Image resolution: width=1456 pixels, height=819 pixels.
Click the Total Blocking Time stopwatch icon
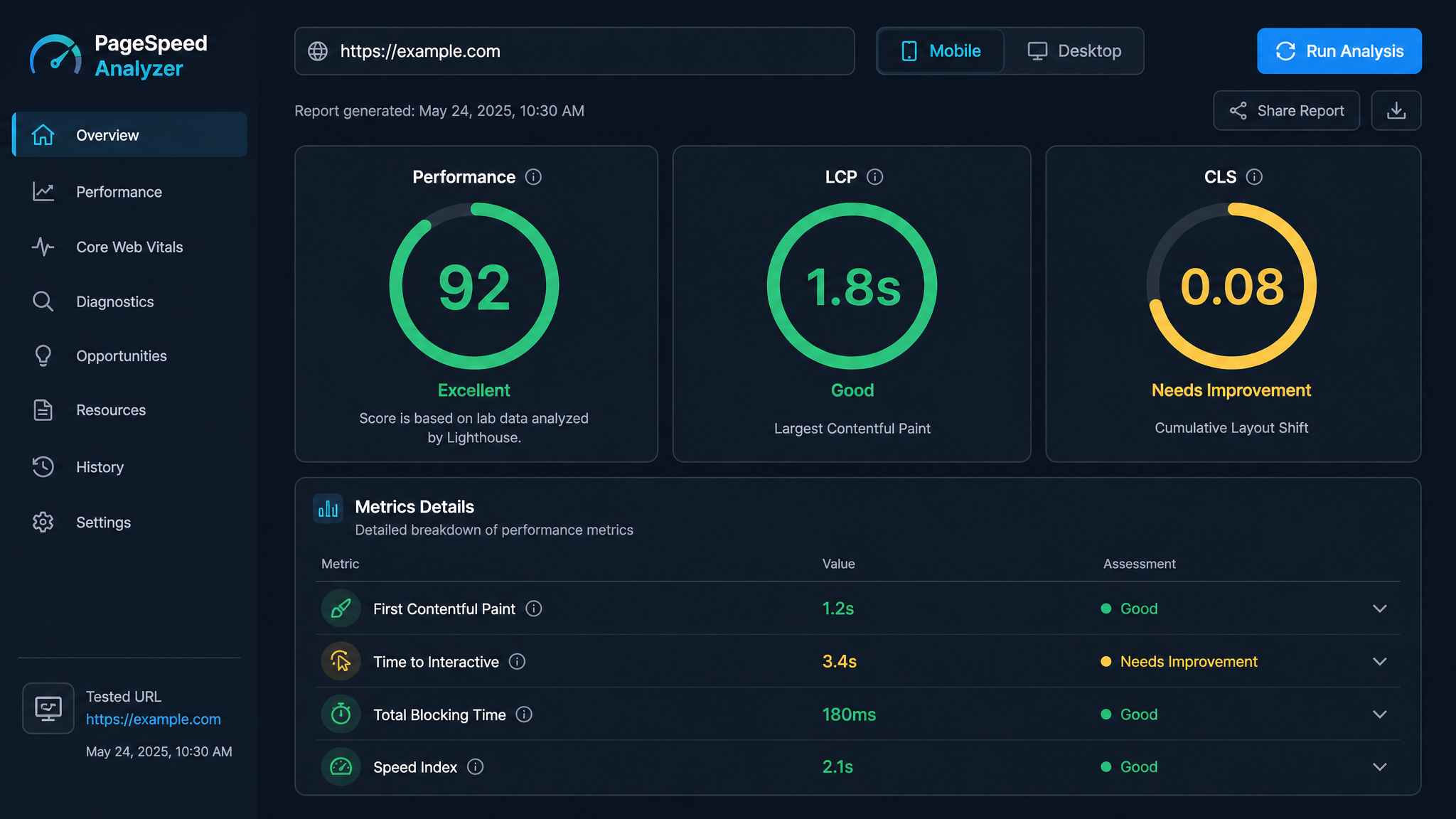341,714
